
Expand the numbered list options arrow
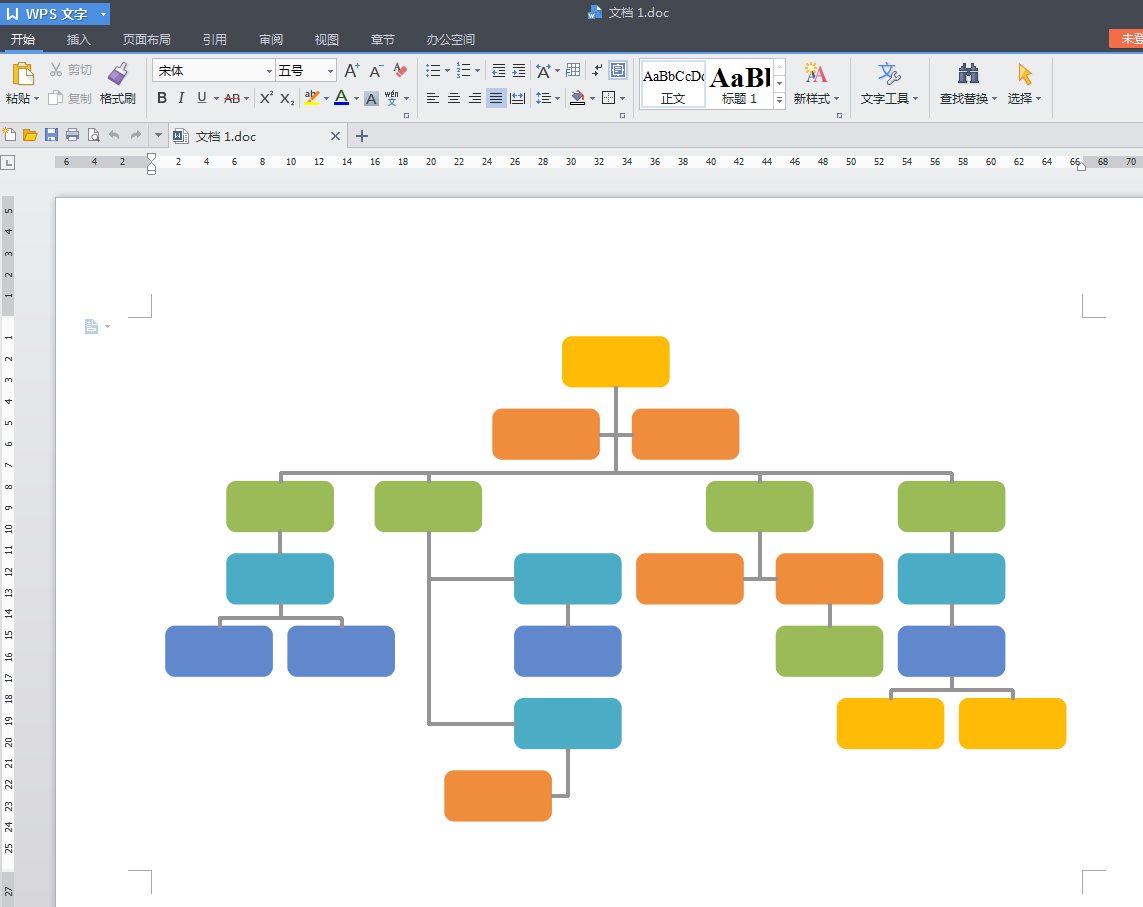[477, 71]
